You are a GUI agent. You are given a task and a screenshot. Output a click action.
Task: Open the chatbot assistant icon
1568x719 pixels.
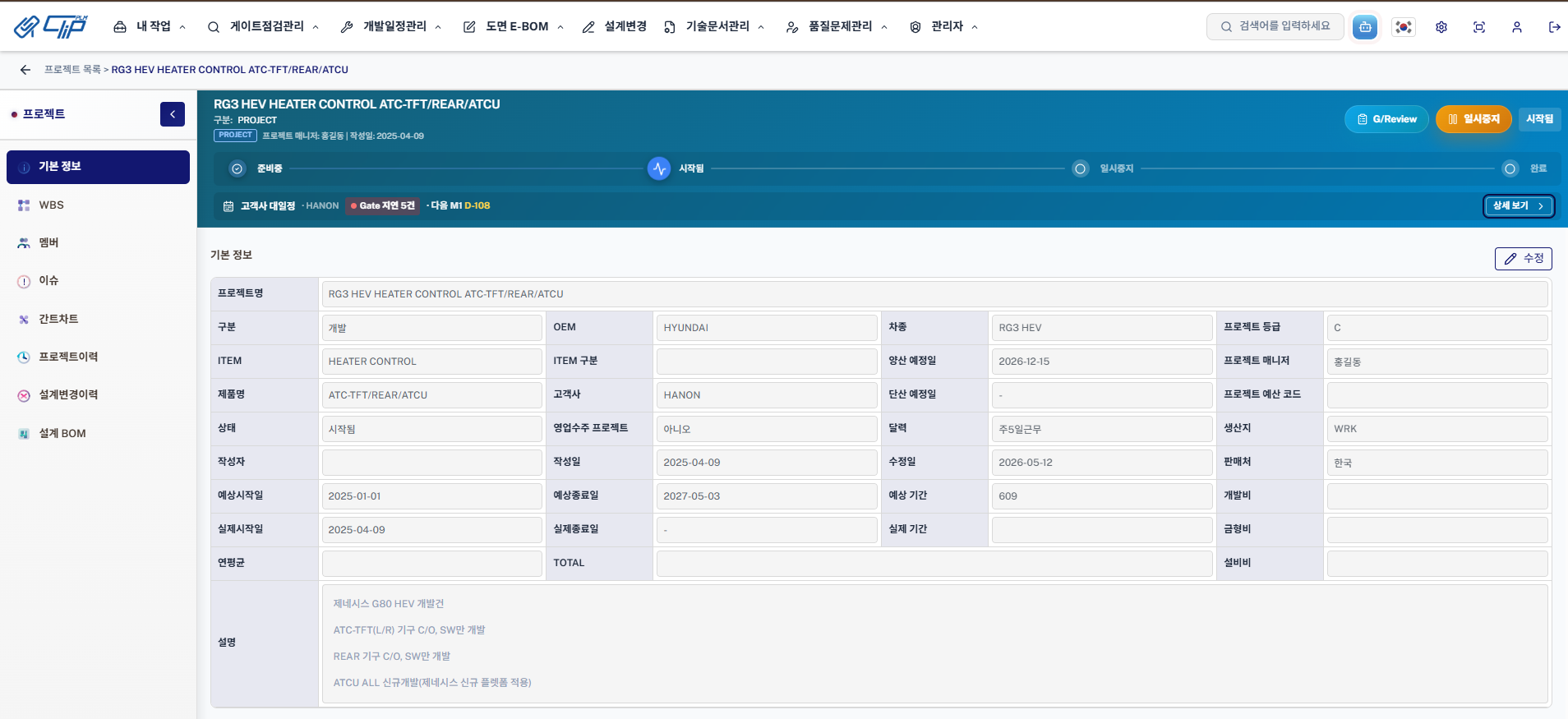(x=1365, y=27)
